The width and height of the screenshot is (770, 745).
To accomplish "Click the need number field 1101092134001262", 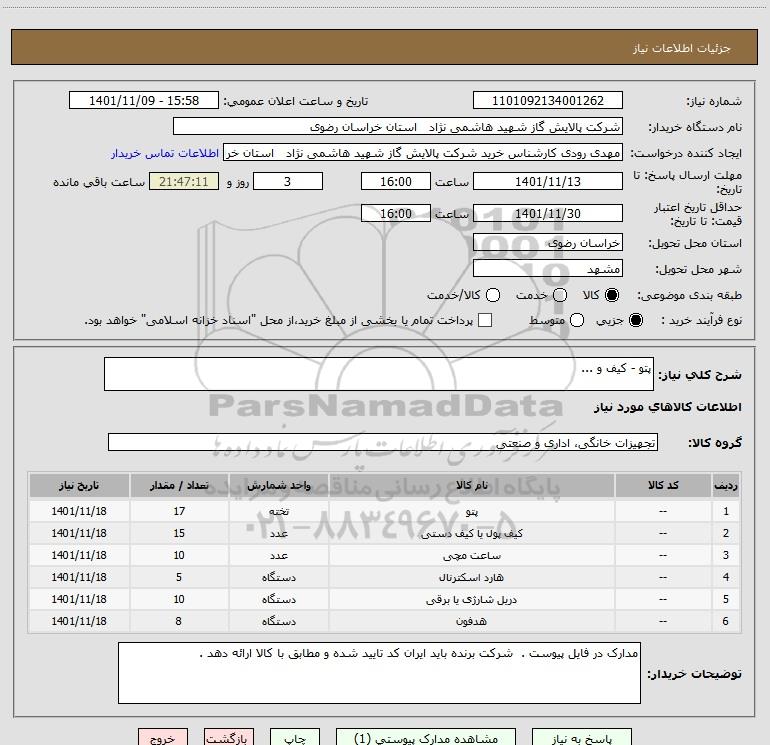I will coord(548,100).
